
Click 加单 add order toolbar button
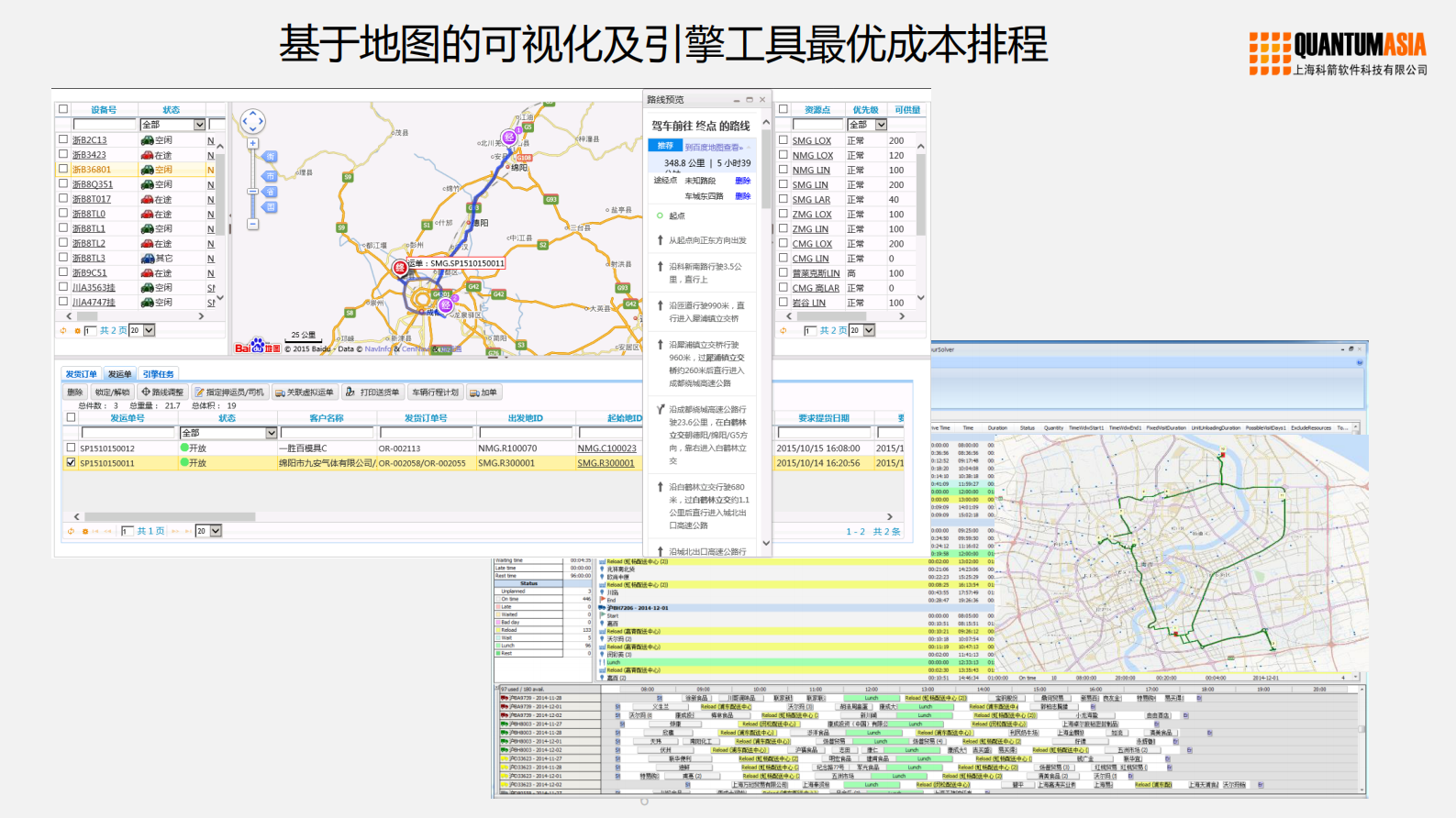483,392
